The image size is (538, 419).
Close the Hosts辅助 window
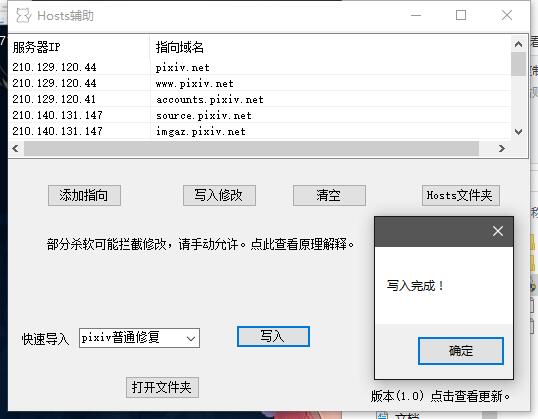(x=507, y=15)
